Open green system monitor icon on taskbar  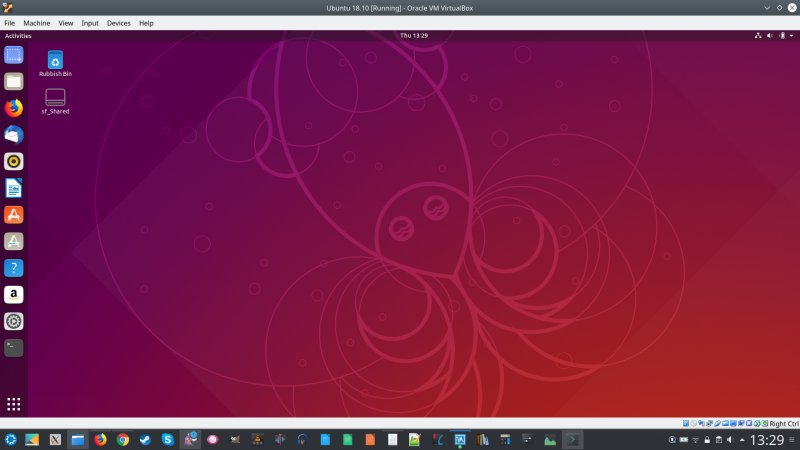click(550, 439)
